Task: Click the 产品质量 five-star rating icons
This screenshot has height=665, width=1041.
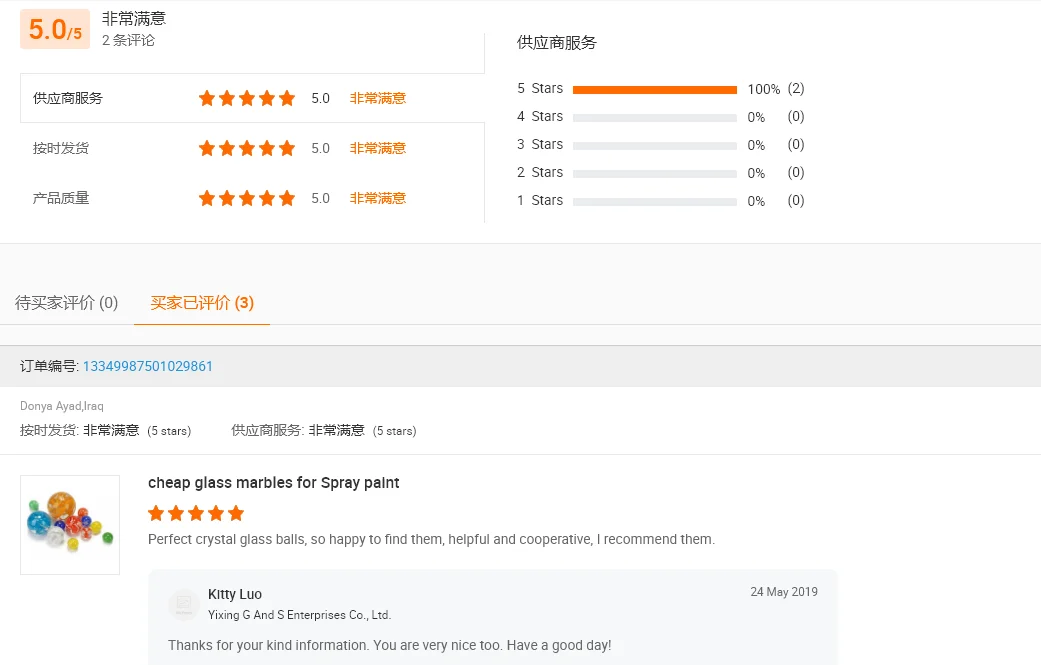Action: (246, 198)
